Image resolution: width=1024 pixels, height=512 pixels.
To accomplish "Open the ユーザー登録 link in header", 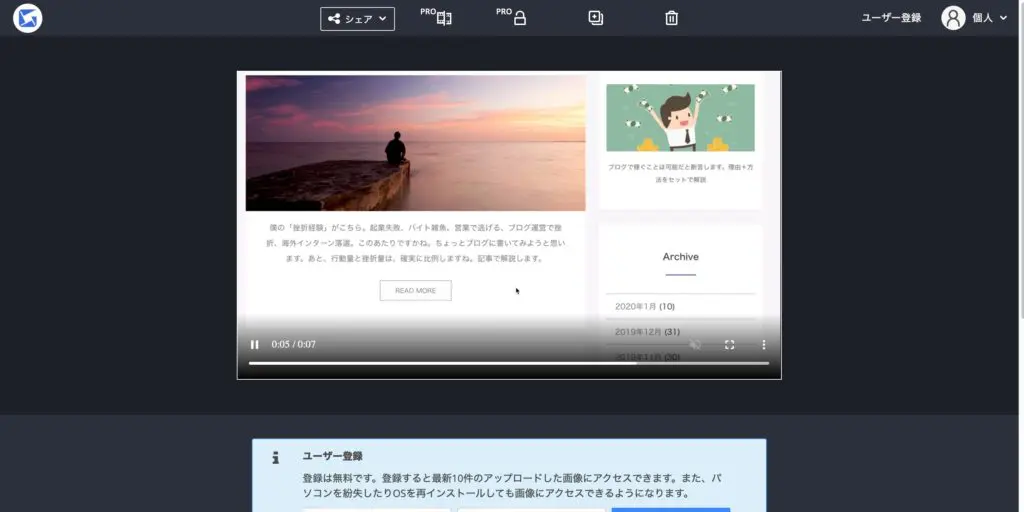I will pyautogui.click(x=891, y=18).
